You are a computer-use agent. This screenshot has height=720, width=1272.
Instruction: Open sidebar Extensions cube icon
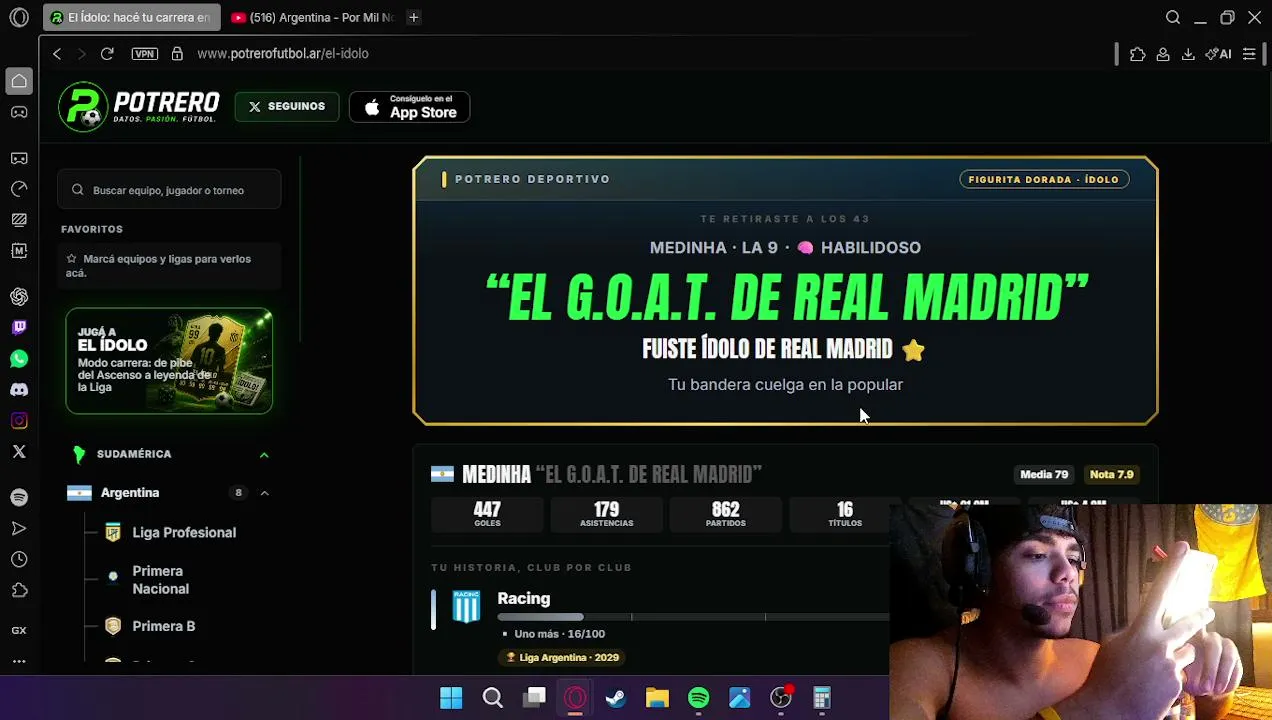[x=19, y=590]
